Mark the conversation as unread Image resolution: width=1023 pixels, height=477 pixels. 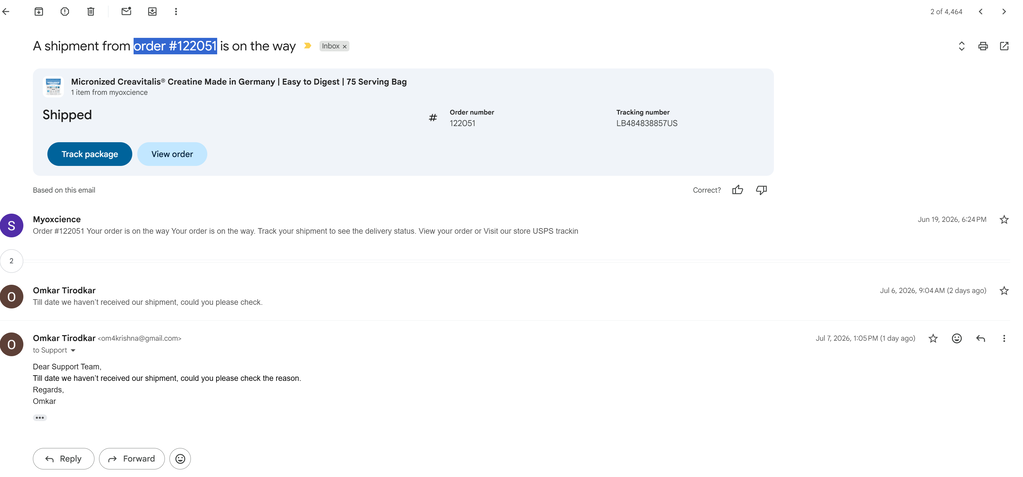(x=127, y=12)
